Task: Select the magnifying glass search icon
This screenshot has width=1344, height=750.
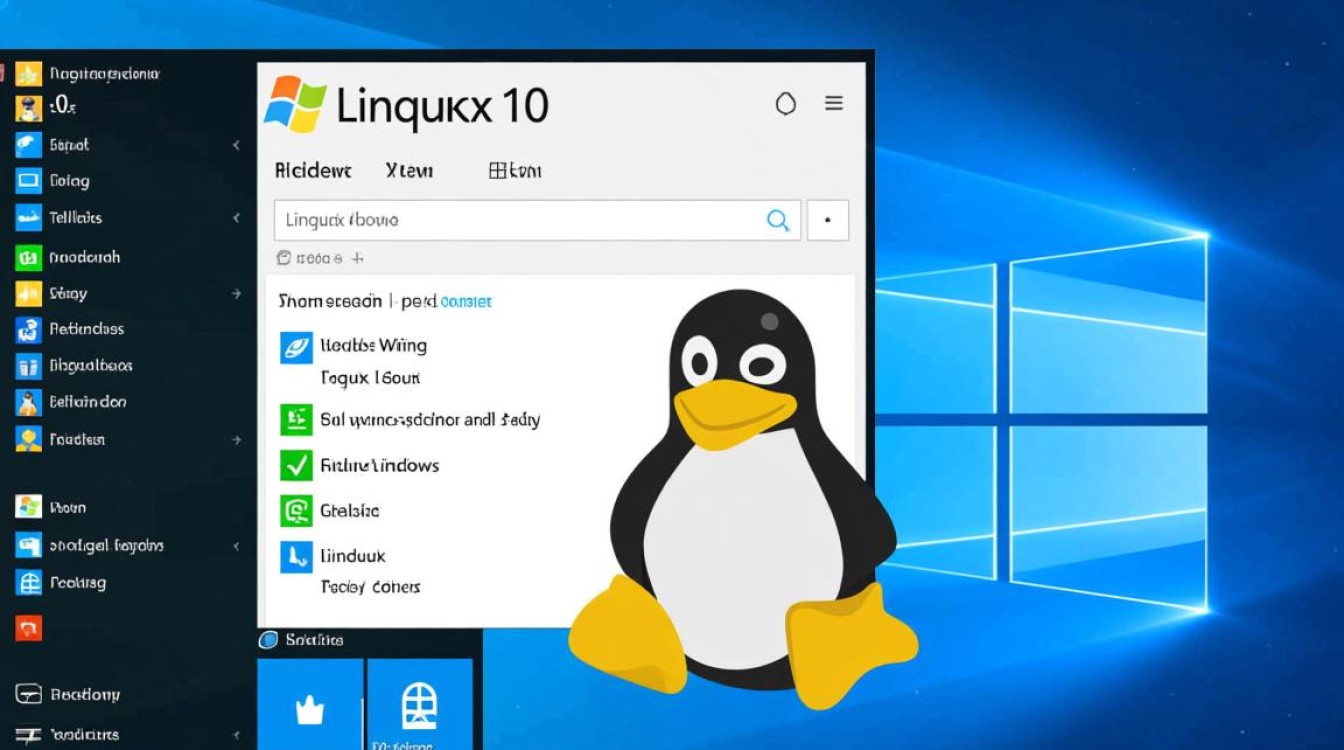Action: click(778, 220)
